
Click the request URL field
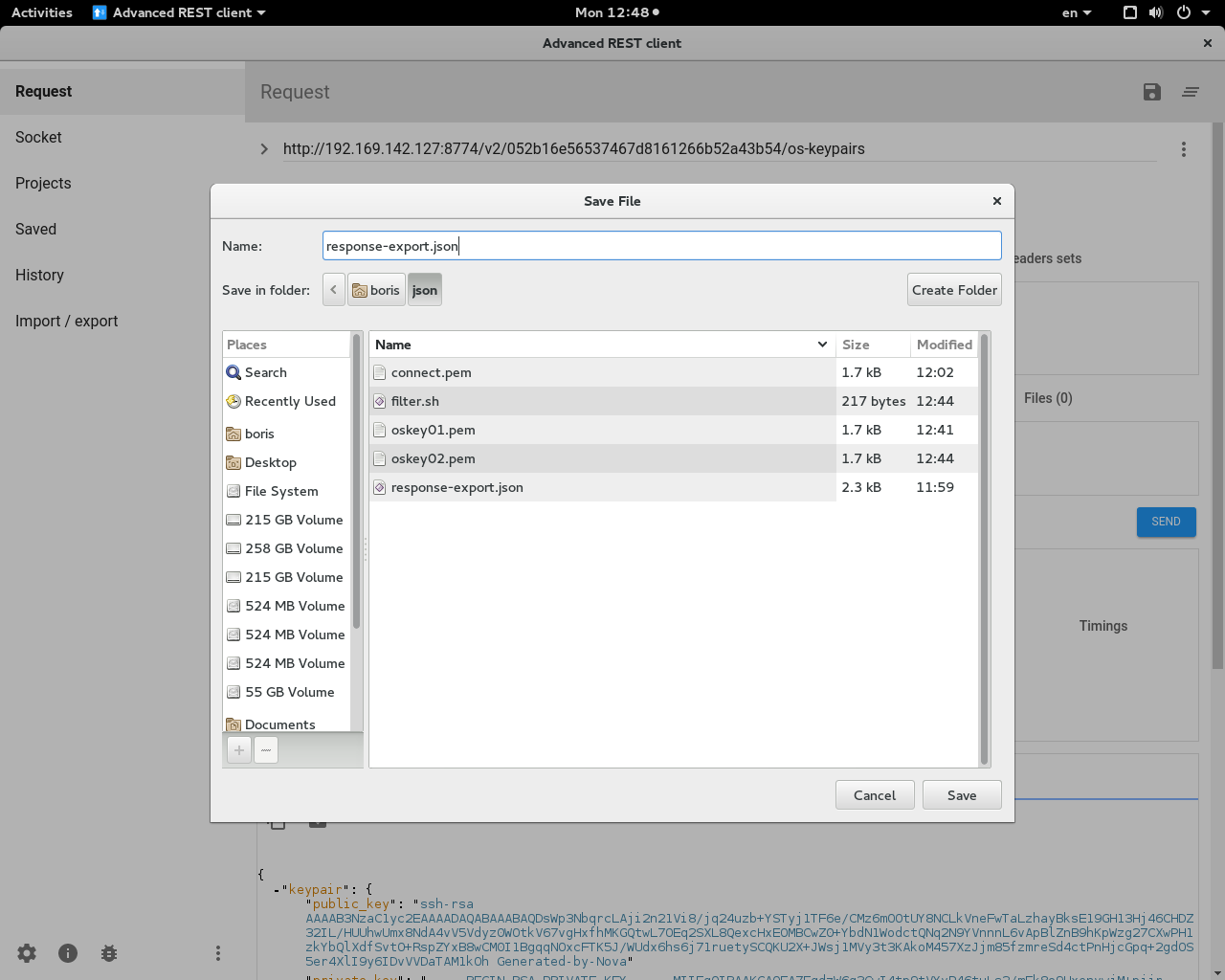(720, 148)
